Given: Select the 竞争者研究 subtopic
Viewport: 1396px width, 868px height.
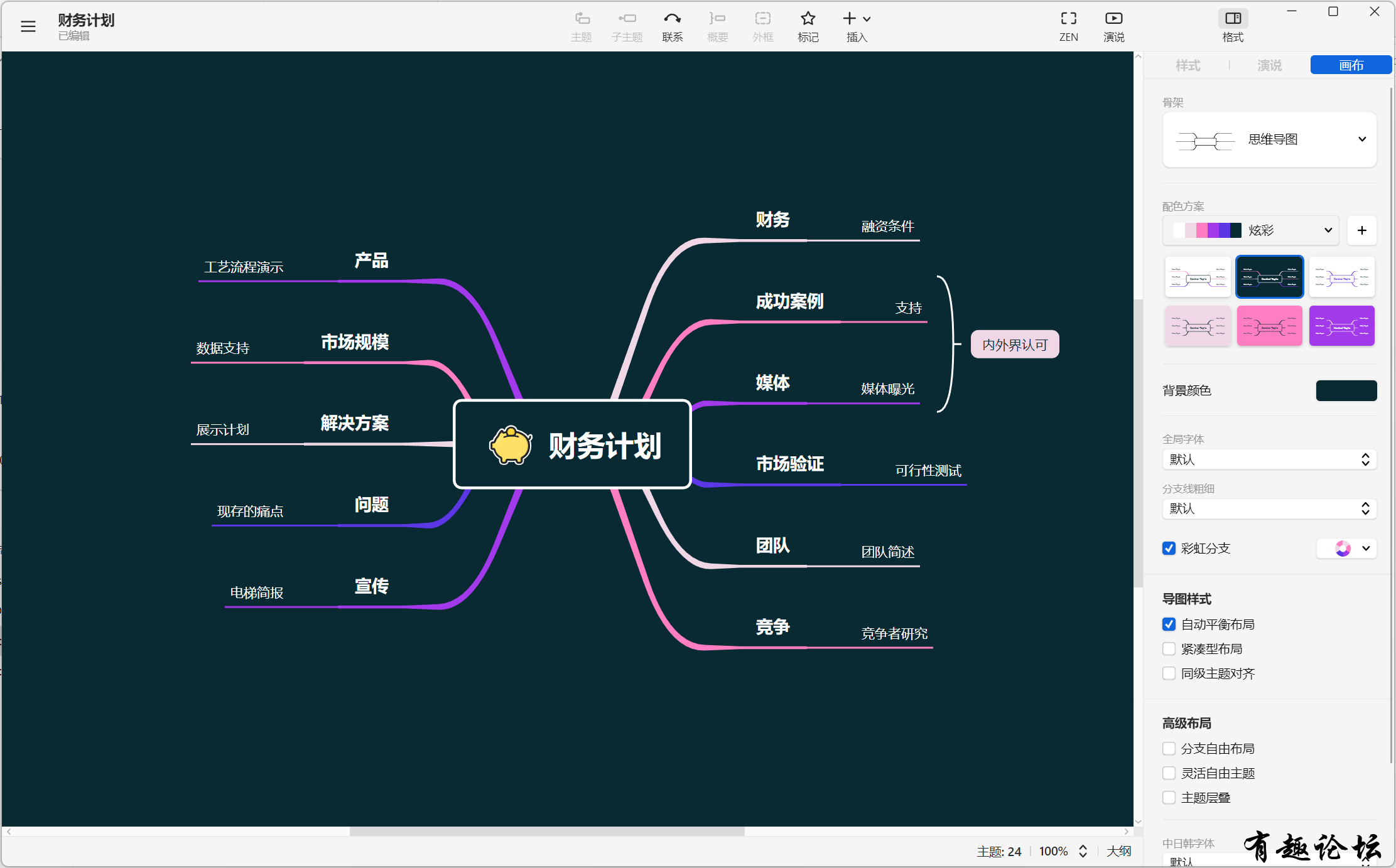Looking at the screenshot, I should click(894, 634).
